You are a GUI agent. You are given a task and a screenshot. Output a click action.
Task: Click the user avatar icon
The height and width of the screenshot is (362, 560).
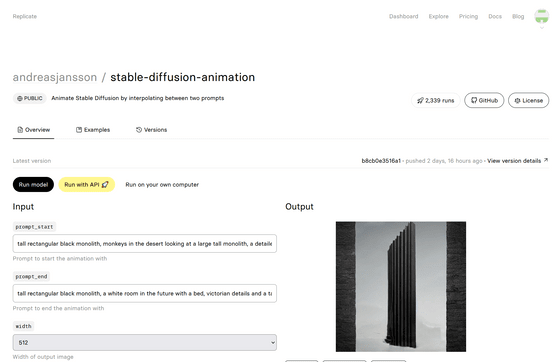[x=541, y=16]
